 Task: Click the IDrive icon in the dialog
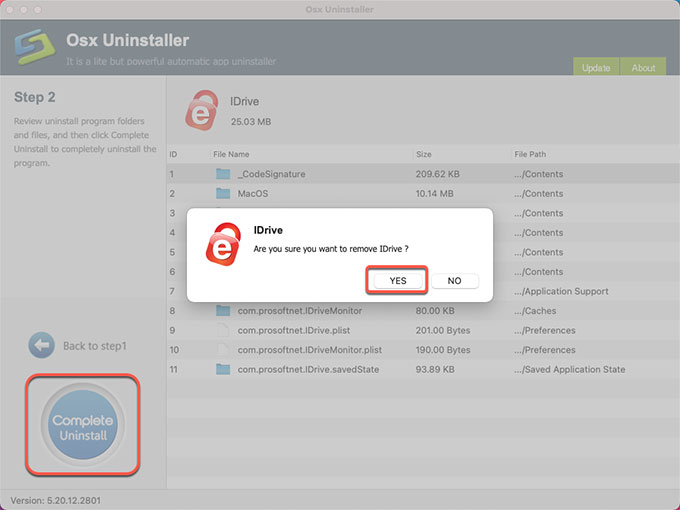coord(223,244)
